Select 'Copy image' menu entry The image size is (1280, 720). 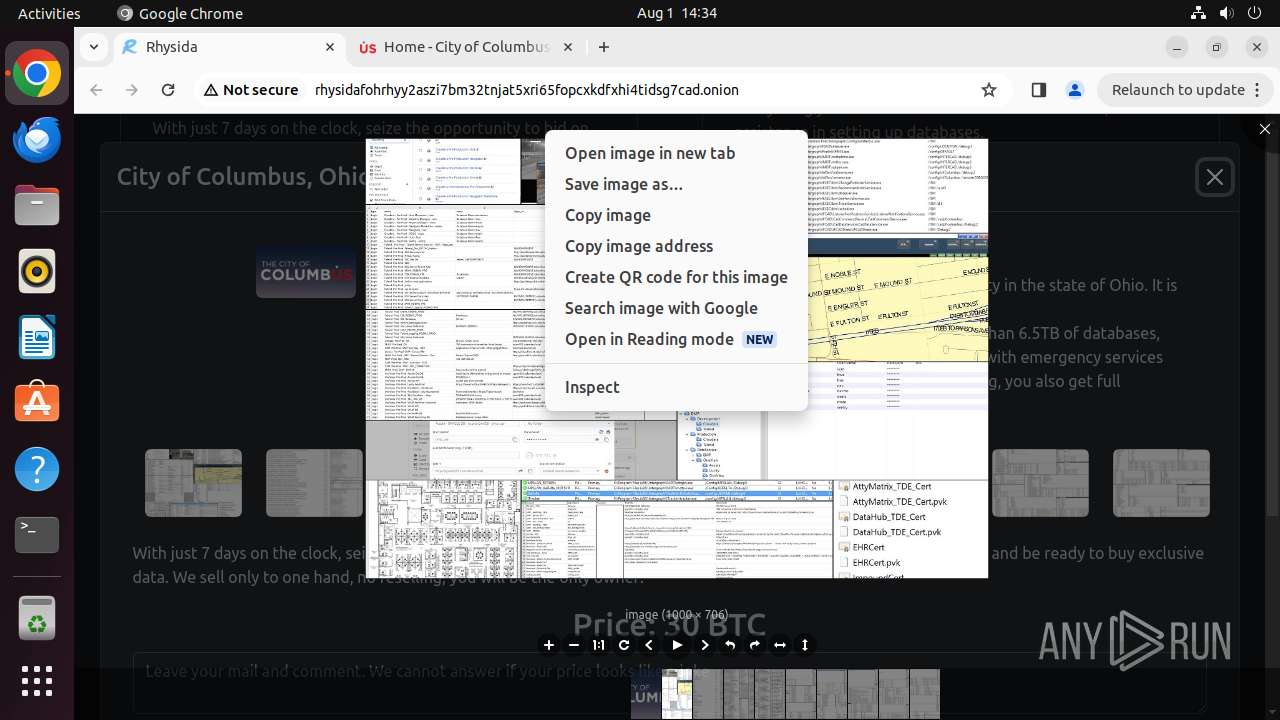coord(676,215)
